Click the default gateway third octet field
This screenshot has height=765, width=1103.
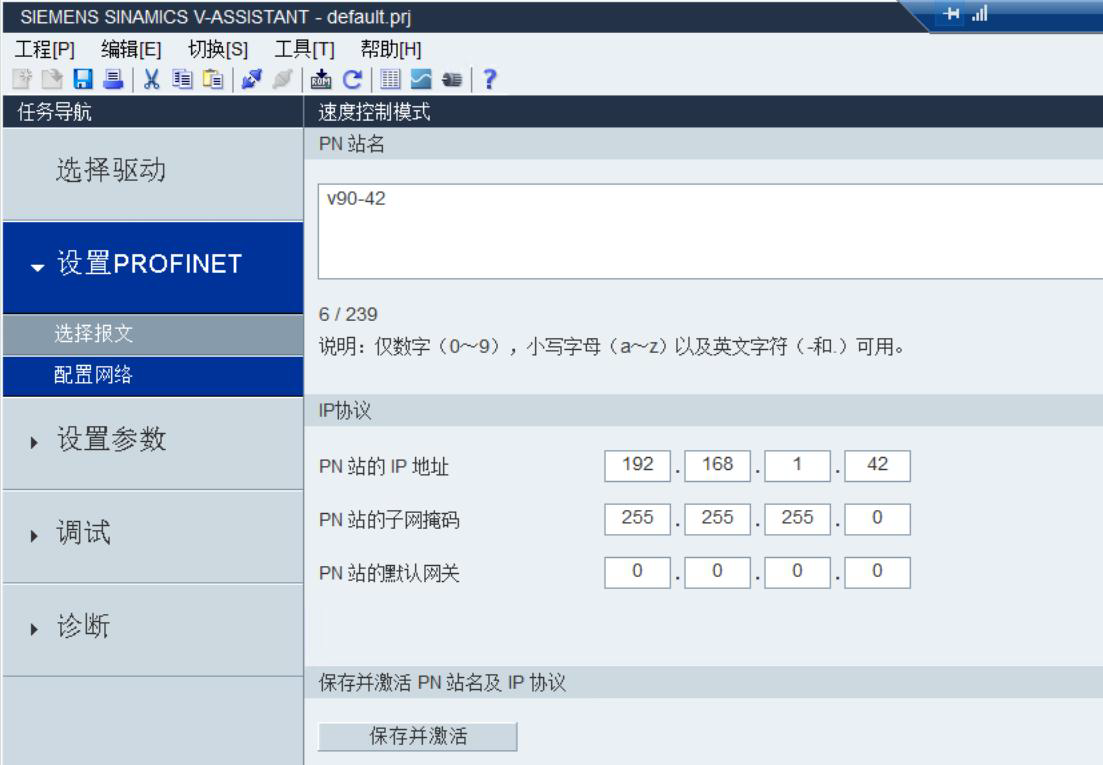point(798,572)
